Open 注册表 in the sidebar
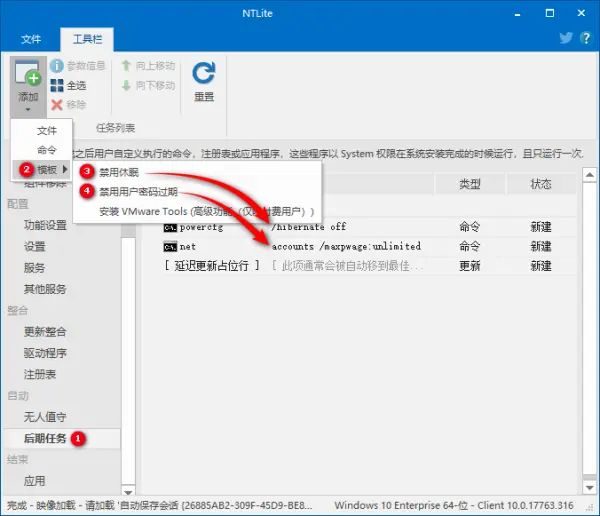This screenshot has width=600, height=516. click(40, 374)
